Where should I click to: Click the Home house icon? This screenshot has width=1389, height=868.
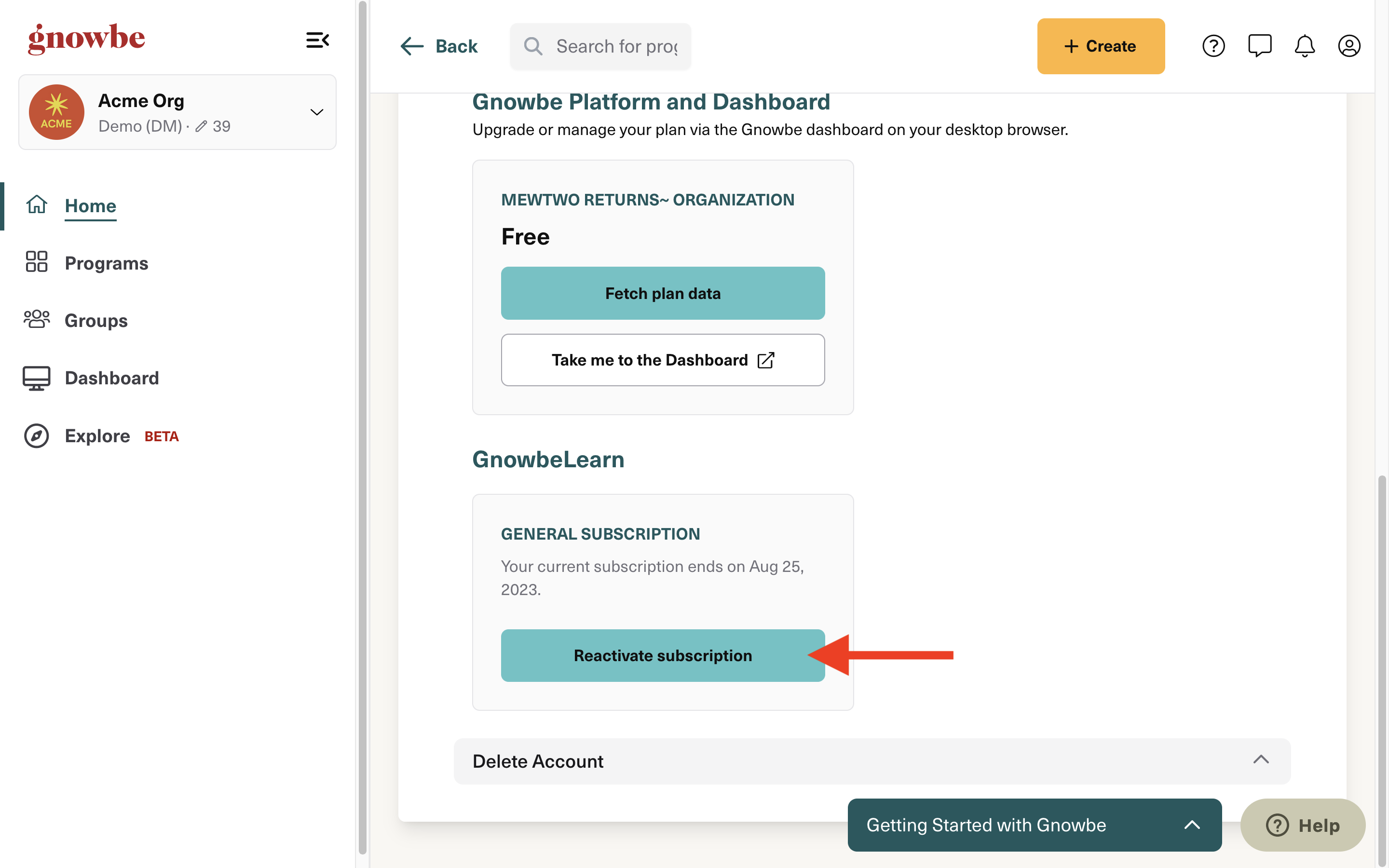click(37, 204)
